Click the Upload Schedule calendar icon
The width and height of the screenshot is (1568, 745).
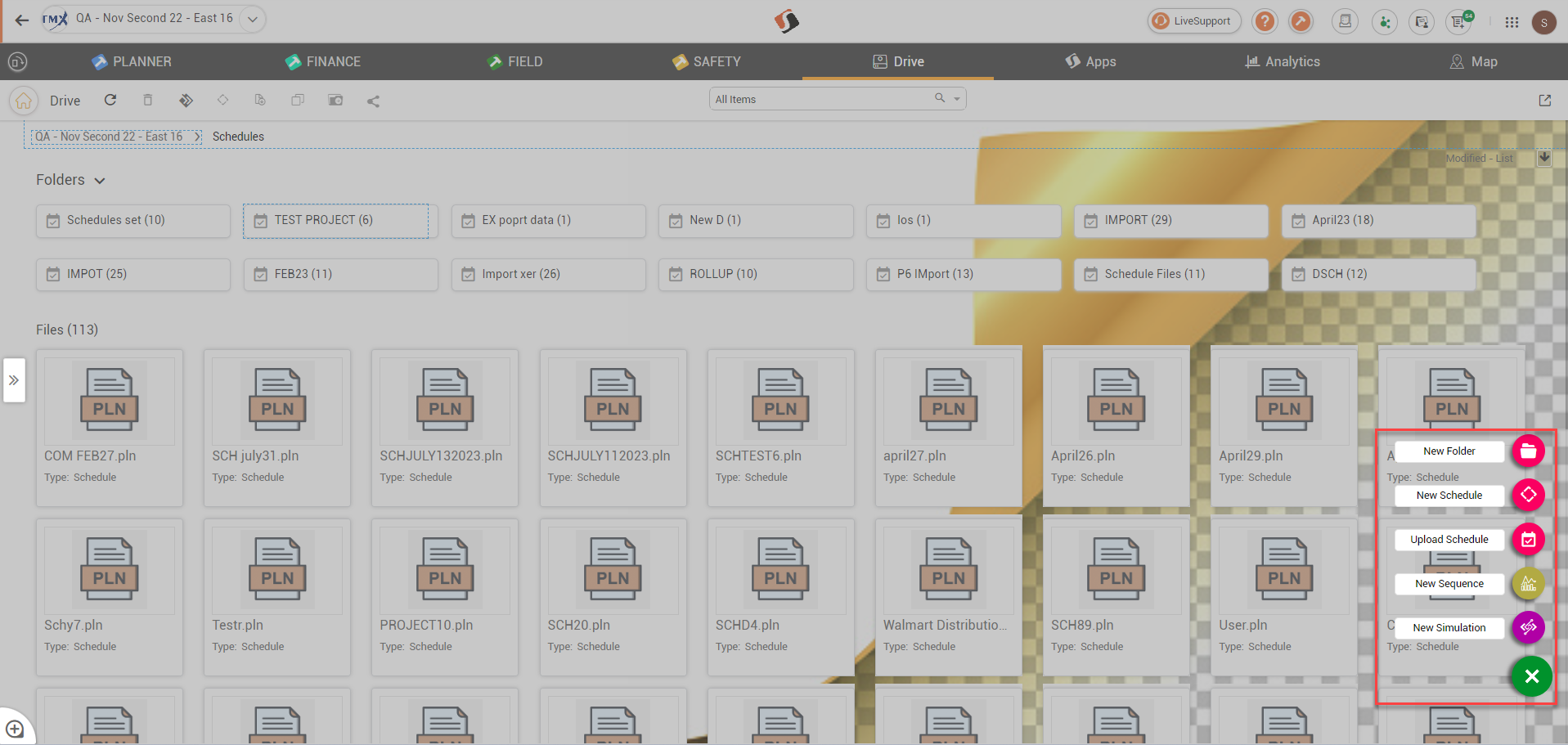click(1528, 539)
